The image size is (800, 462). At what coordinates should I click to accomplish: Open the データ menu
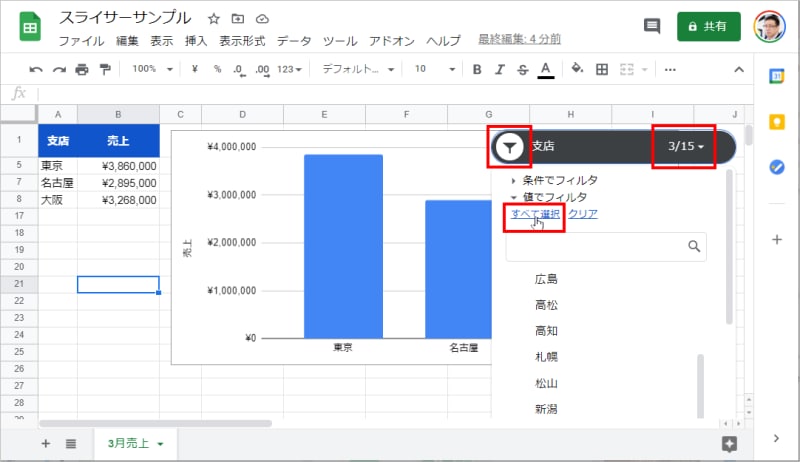pyautogui.click(x=294, y=40)
